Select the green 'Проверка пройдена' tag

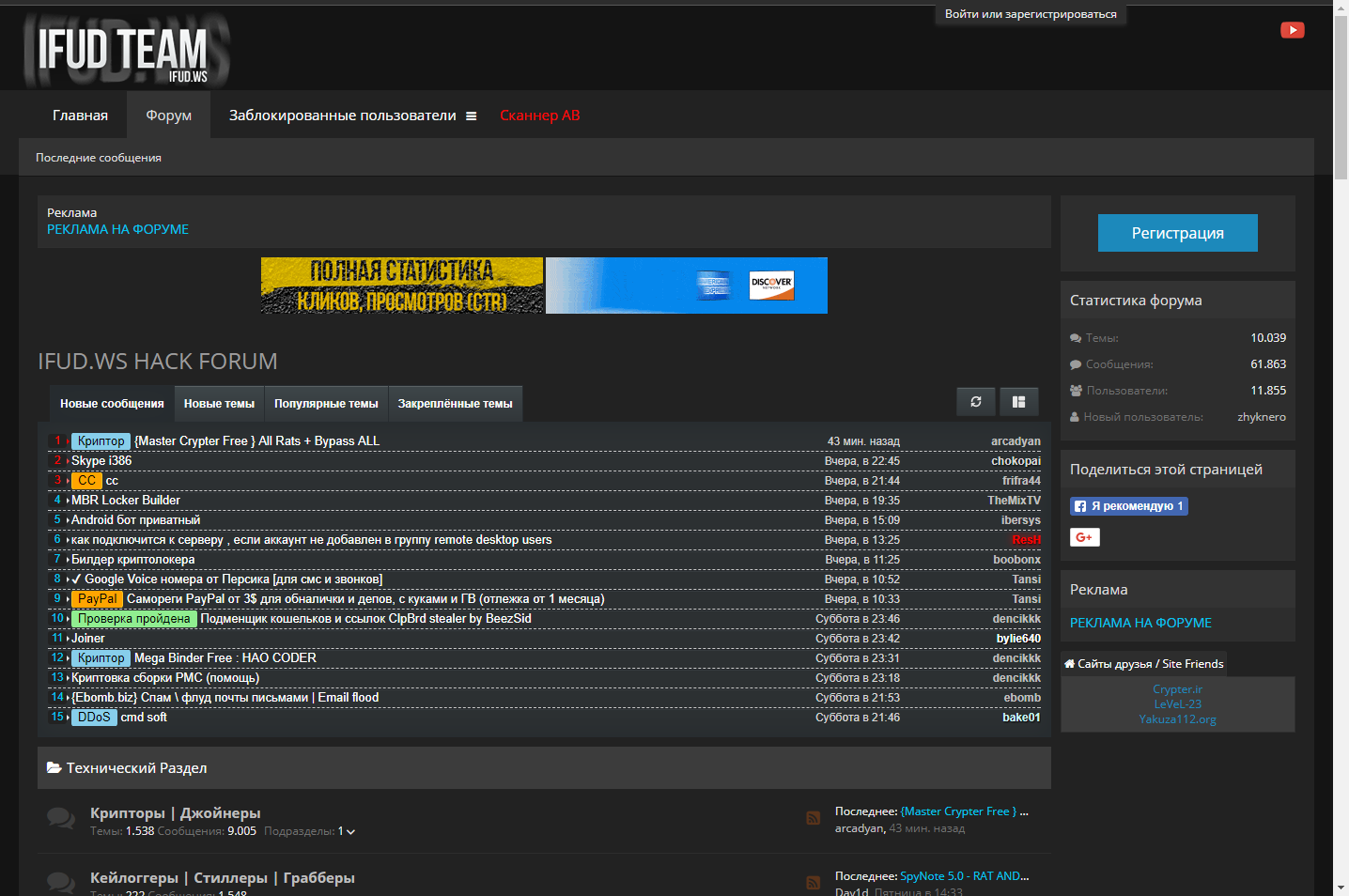pos(134,619)
